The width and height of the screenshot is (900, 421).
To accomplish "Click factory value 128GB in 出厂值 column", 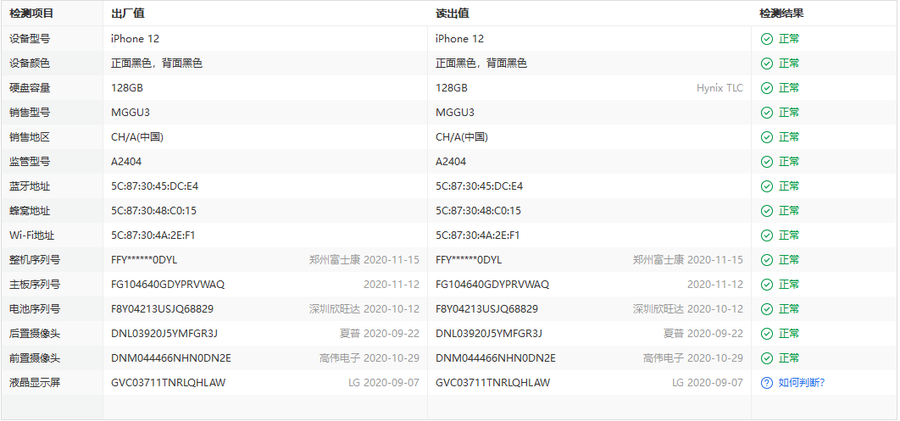I will [127, 88].
